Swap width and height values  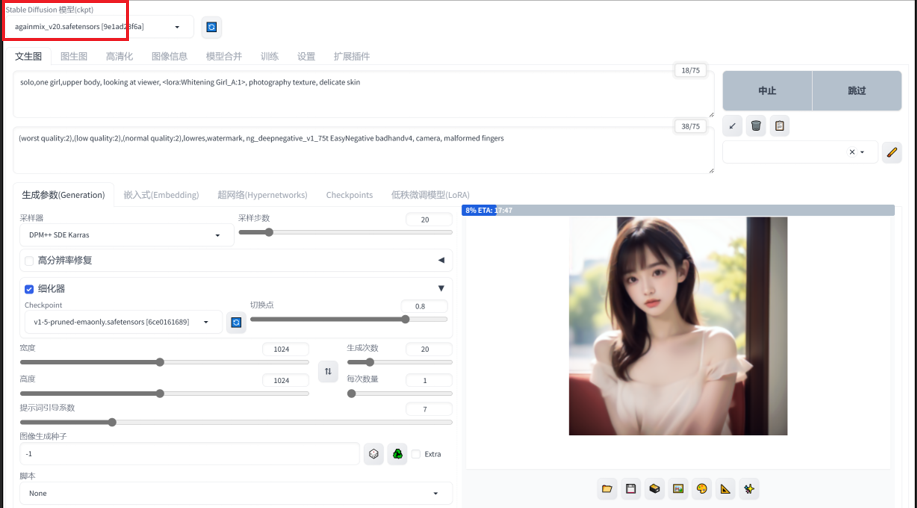click(x=328, y=372)
